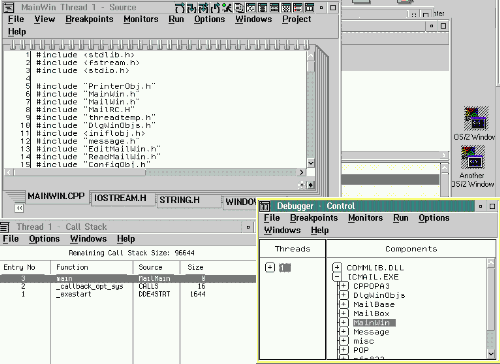Click the Step Return toolbar icon

click(x=215, y=7)
